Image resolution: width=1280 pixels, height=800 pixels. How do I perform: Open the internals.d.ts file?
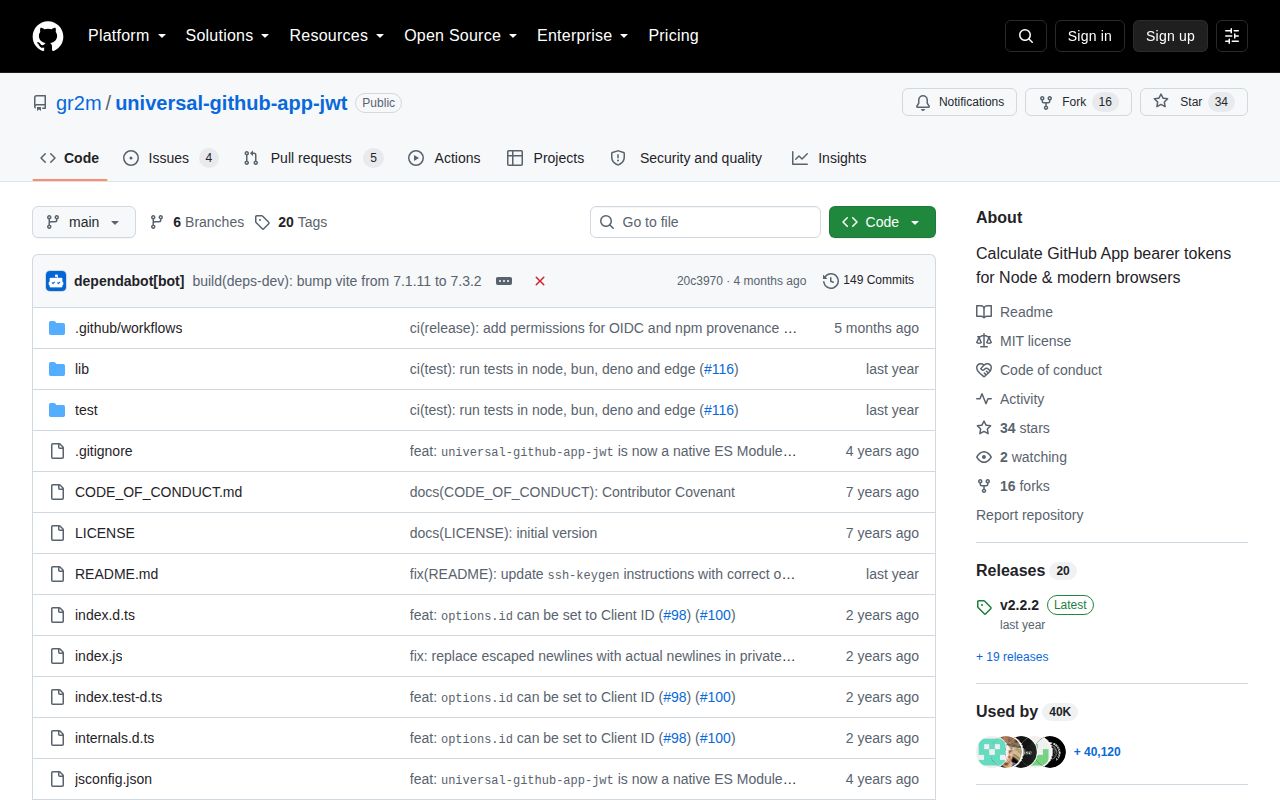(114, 738)
